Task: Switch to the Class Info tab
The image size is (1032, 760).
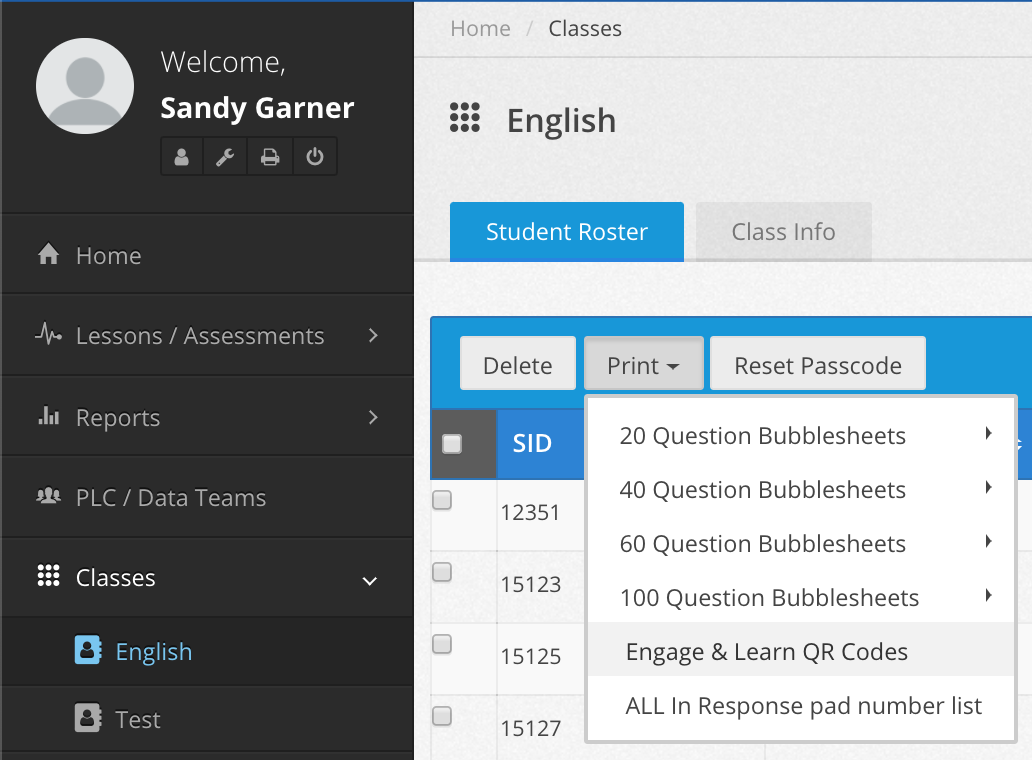Action: point(783,232)
